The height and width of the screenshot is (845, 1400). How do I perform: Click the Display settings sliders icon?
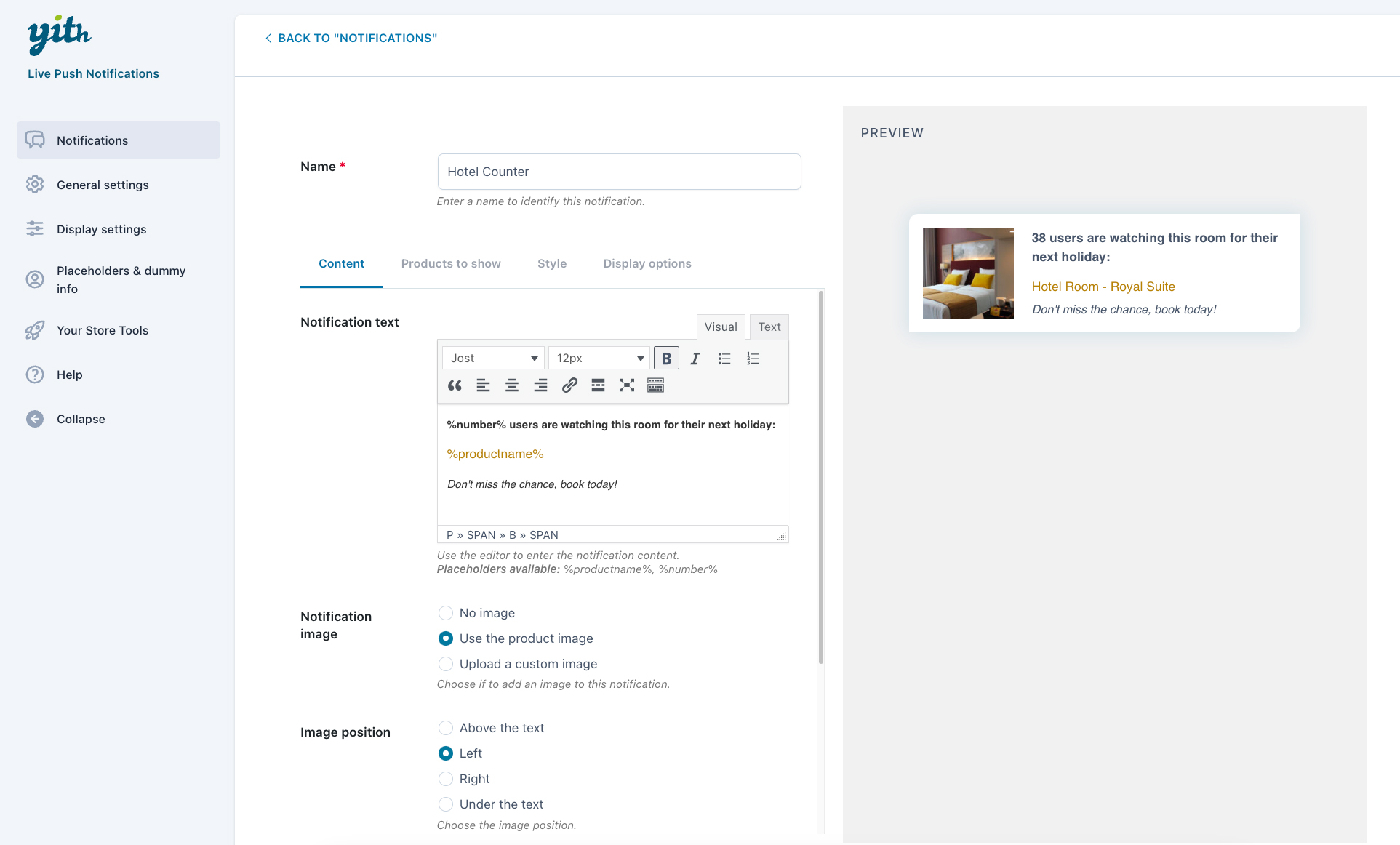(35, 228)
